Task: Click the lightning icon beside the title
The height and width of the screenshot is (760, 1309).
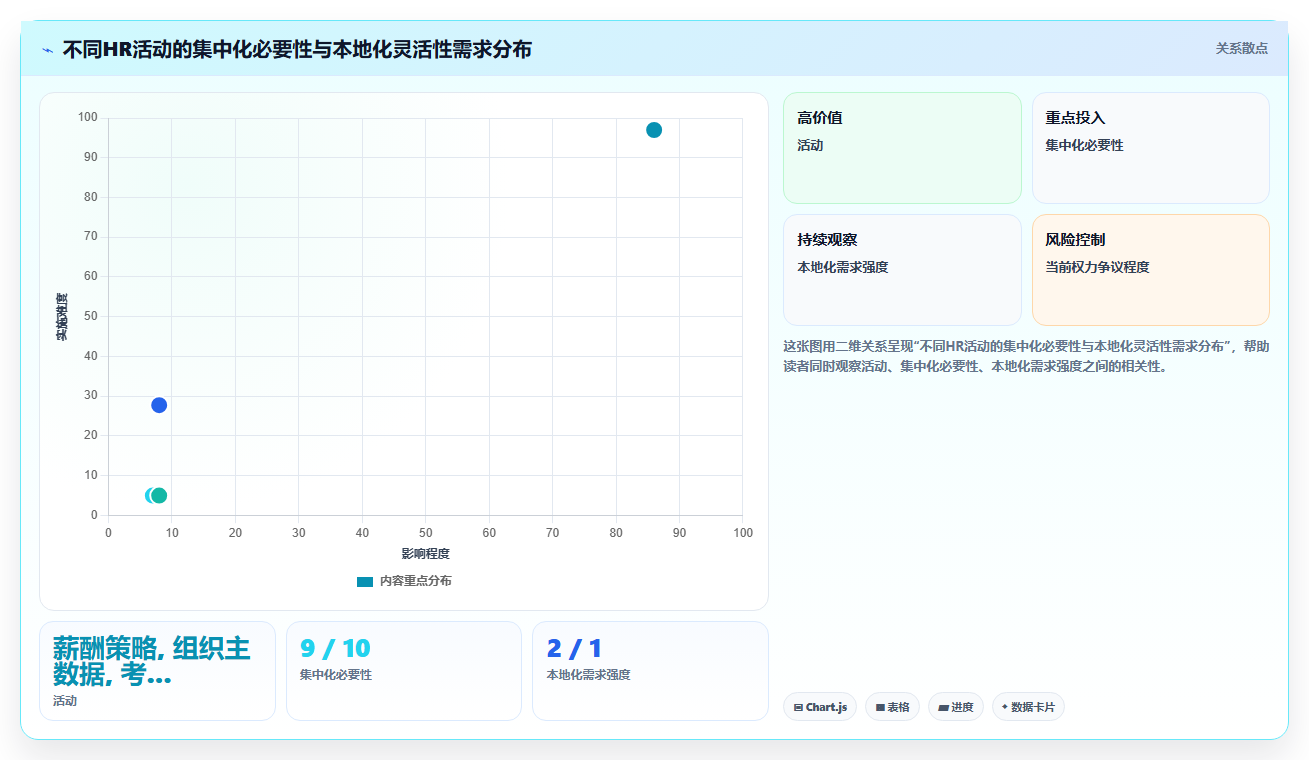Action: click(x=47, y=49)
